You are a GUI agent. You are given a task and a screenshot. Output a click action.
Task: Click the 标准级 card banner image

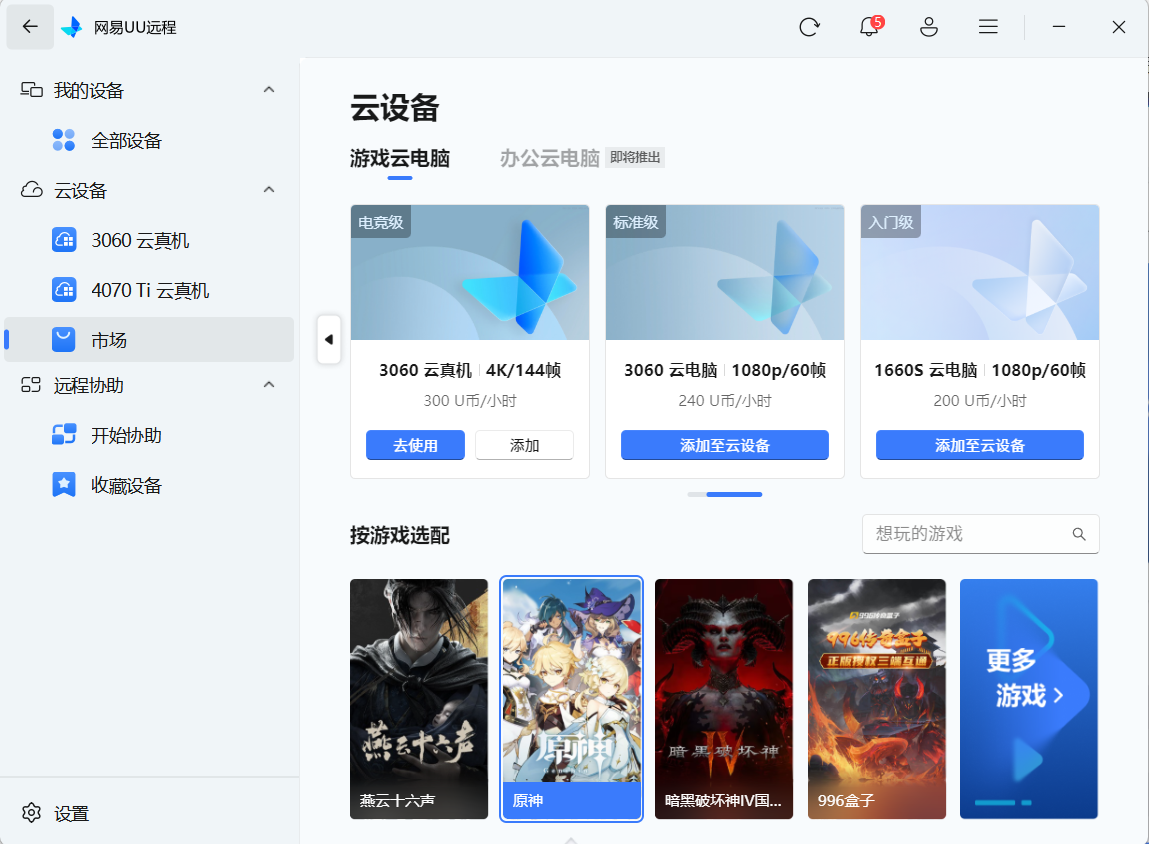(725, 273)
